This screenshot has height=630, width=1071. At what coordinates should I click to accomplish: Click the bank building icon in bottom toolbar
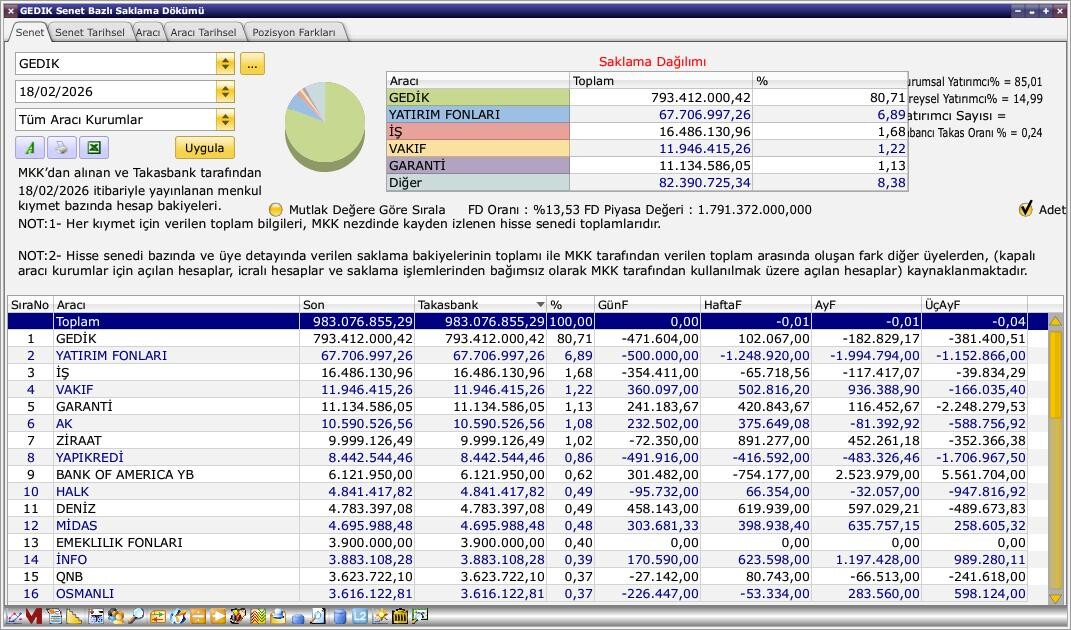pyautogui.click(x=399, y=617)
